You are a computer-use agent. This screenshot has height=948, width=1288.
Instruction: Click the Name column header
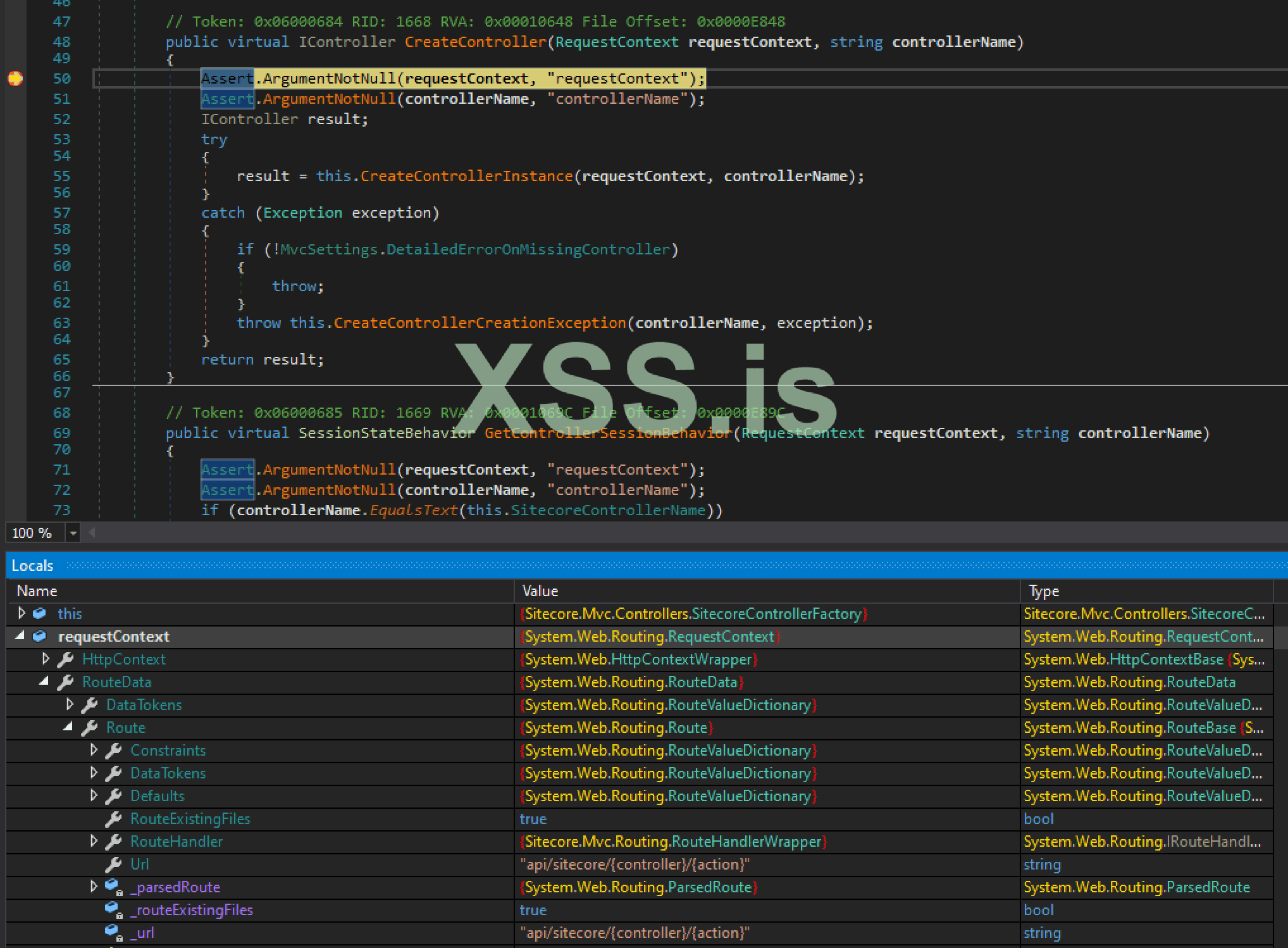click(x=37, y=591)
